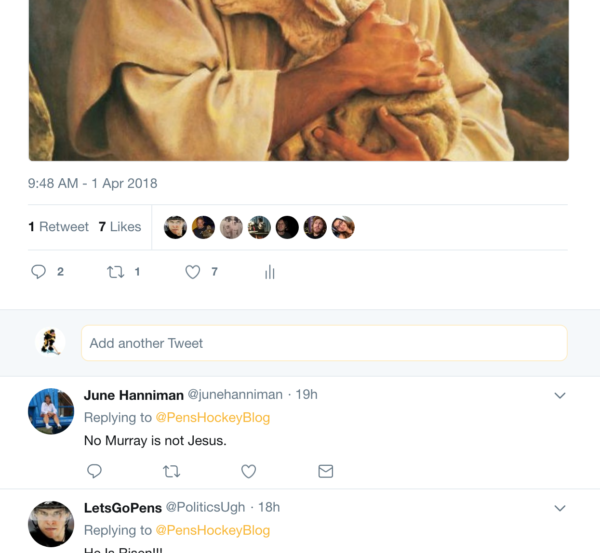The height and width of the screenshot is (553, 600).
Task: Expand options chevron on June Hanniman's tweet
Action: click(560, 396)
